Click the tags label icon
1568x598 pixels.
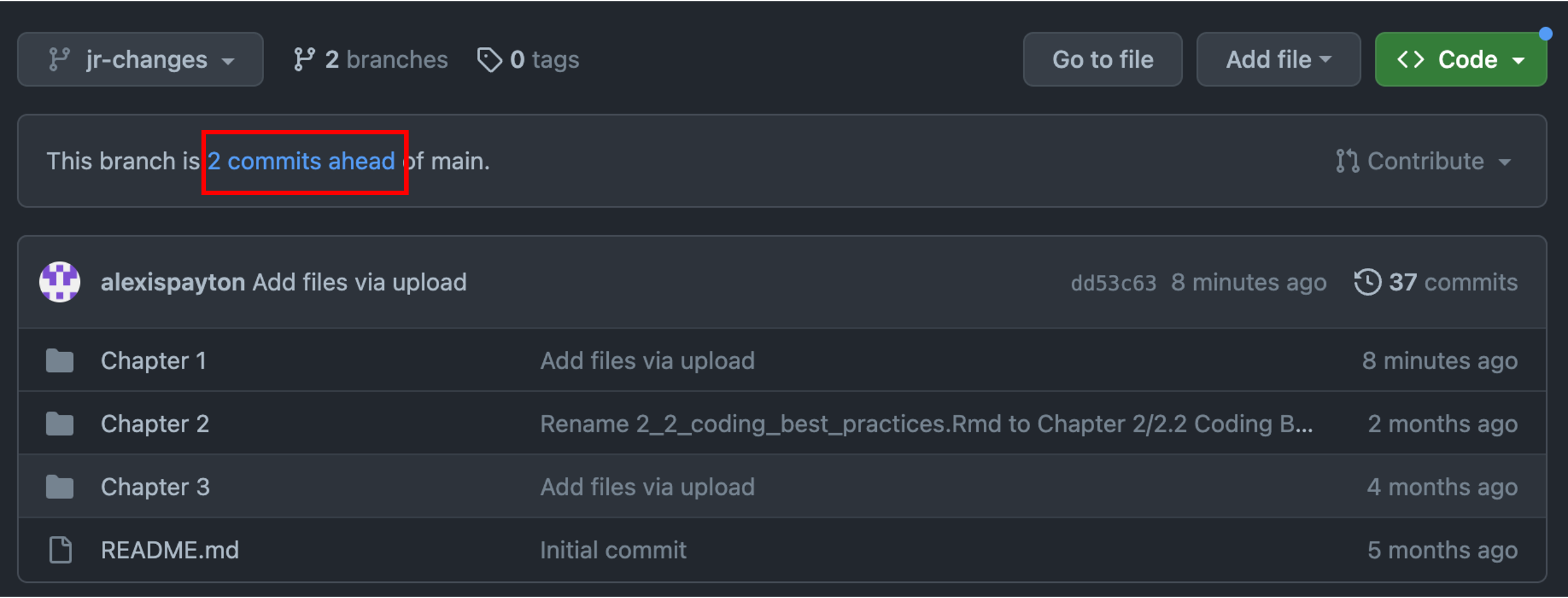(489, 60)
